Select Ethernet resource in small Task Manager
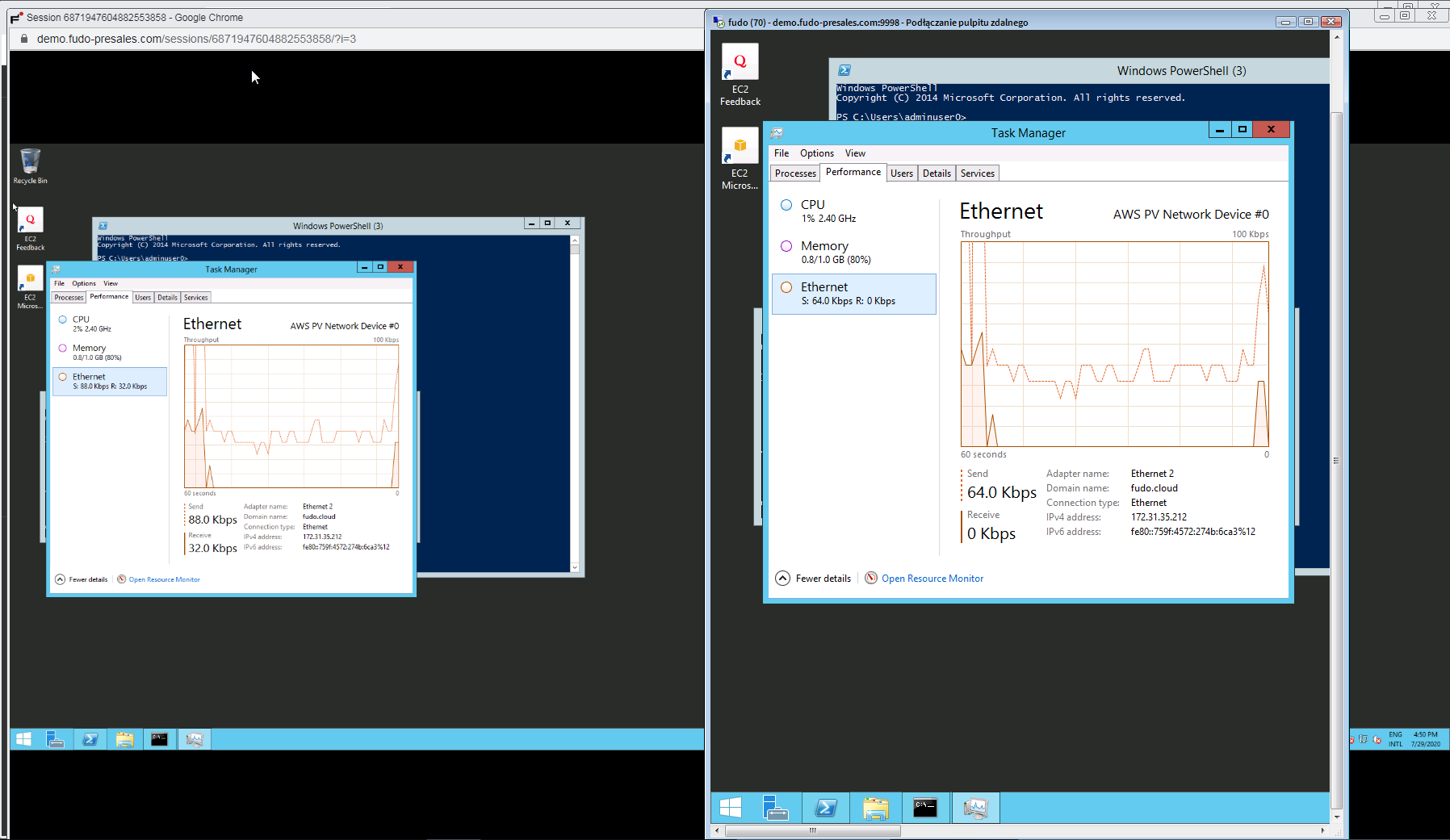The width and height of the screenshot is (1450, 840). 110,382
